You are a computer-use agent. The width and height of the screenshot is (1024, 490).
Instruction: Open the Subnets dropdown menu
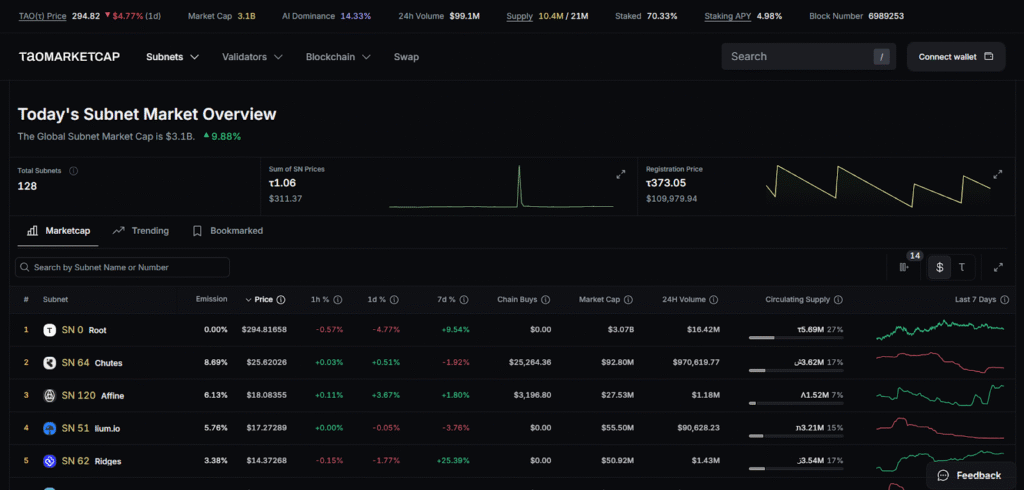tap(172, 57)
